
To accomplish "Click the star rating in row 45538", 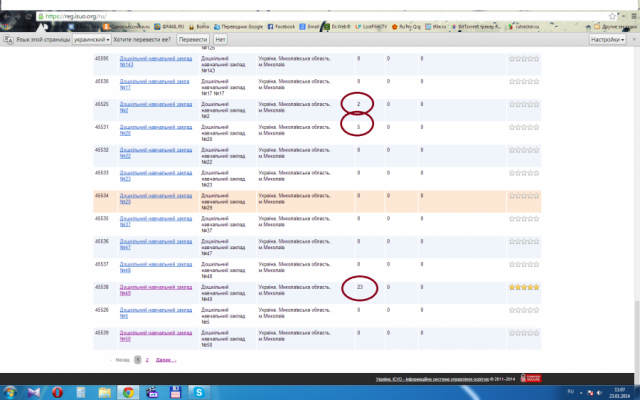I will 524,287.
